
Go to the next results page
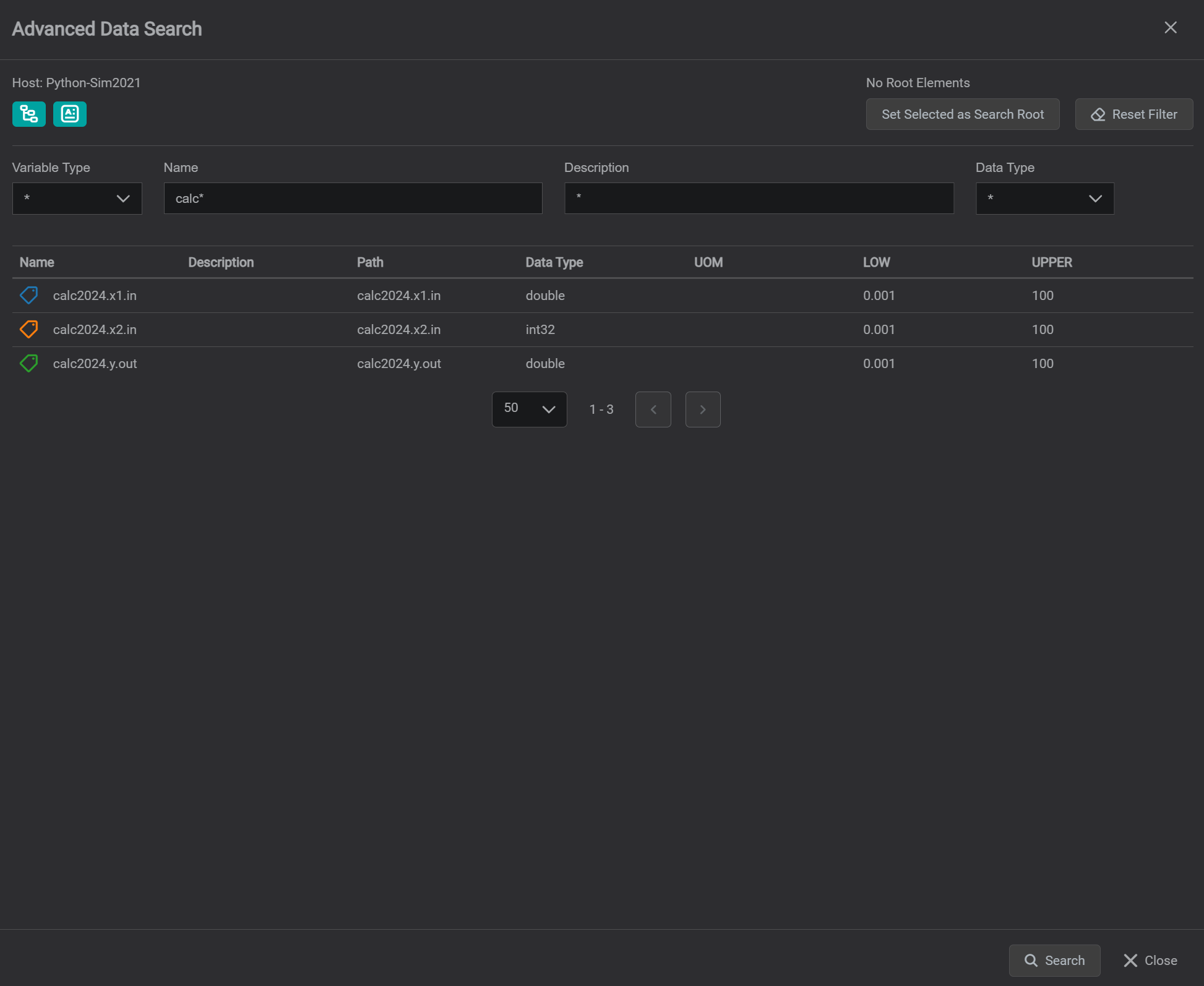pyautogui.click(x=703, y=409)
